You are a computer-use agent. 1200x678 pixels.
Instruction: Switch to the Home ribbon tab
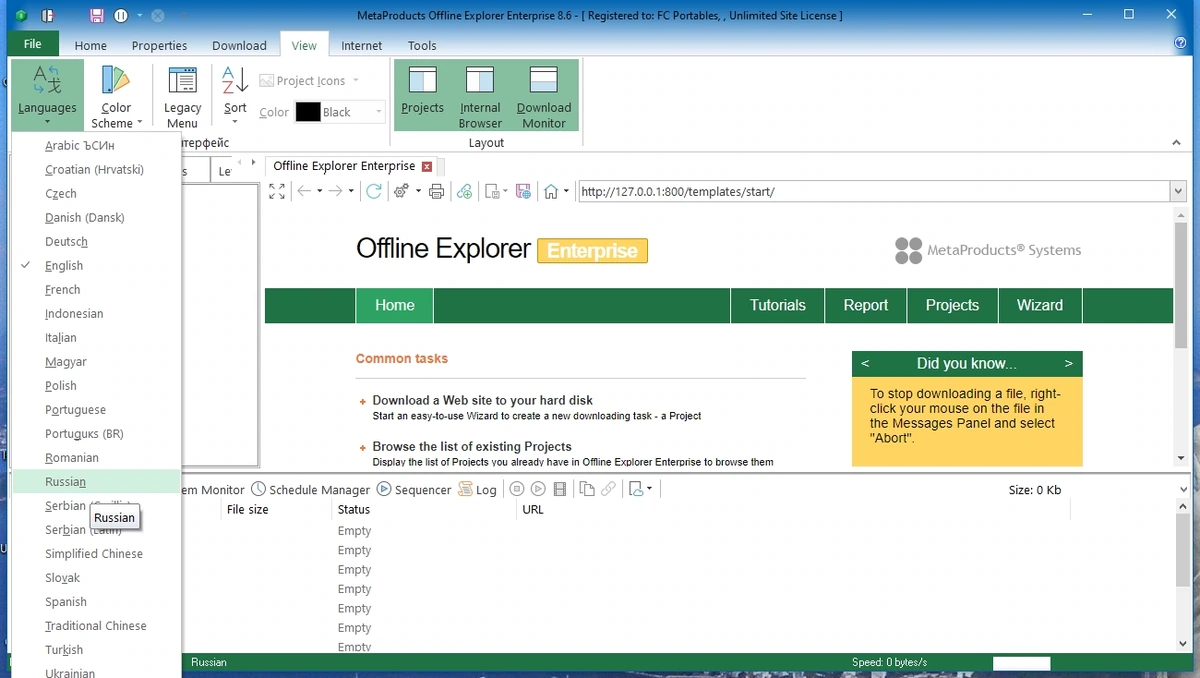[x=90, y=45]
